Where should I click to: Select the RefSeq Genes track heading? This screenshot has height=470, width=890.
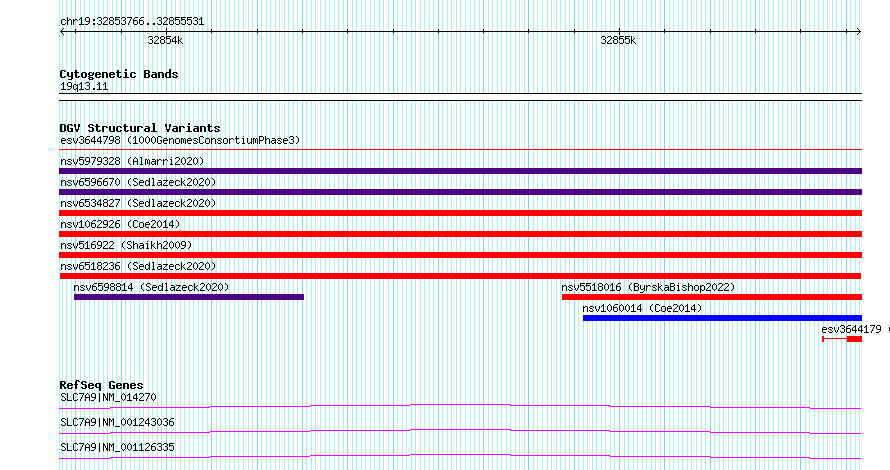(101, 385)
